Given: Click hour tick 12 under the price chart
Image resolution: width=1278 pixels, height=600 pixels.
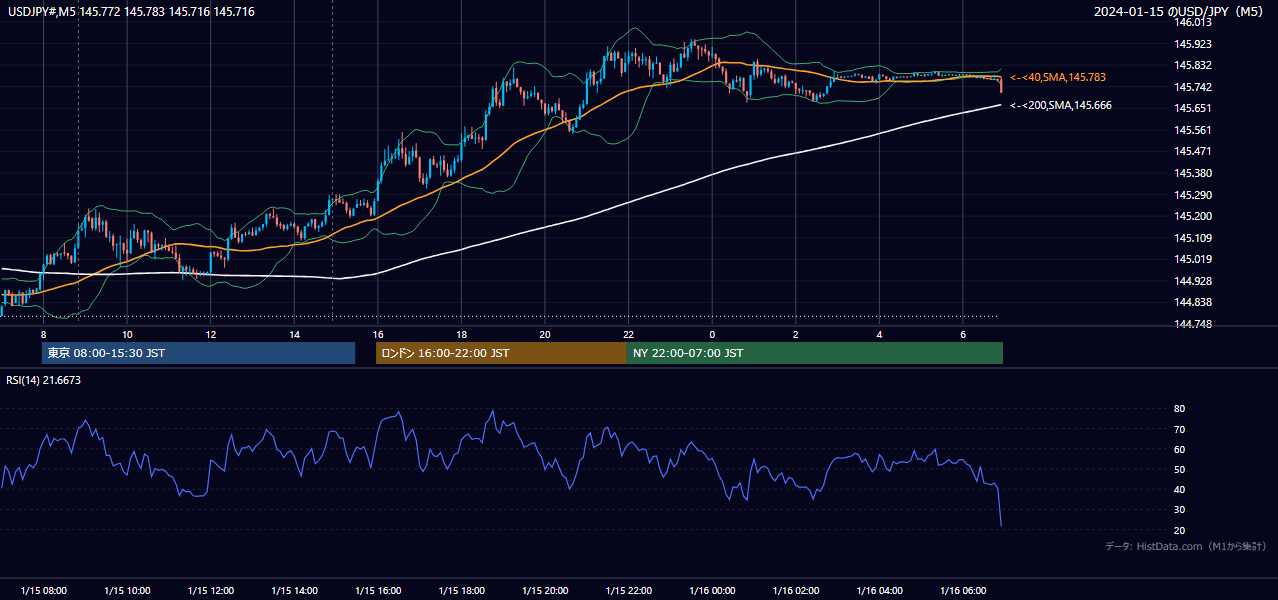Looking at the screenshot, I should tap(211, 334).
